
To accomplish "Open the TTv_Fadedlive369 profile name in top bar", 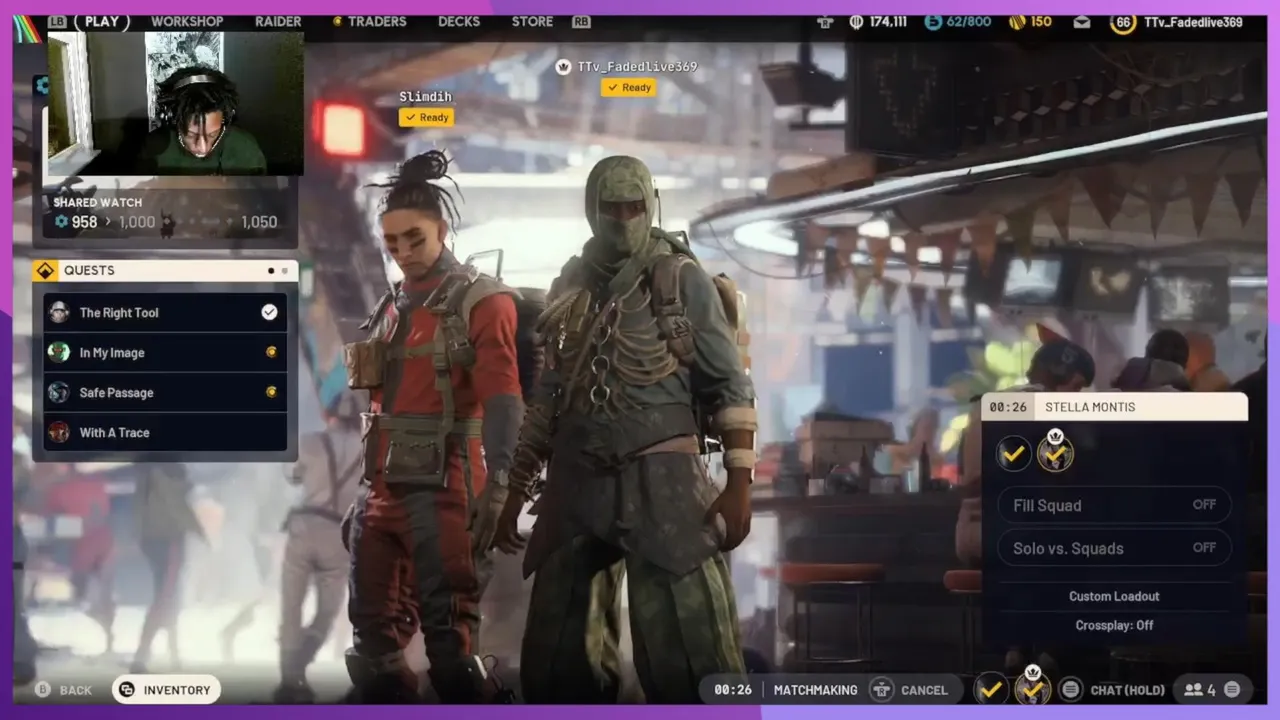I will pos(1193,22).
